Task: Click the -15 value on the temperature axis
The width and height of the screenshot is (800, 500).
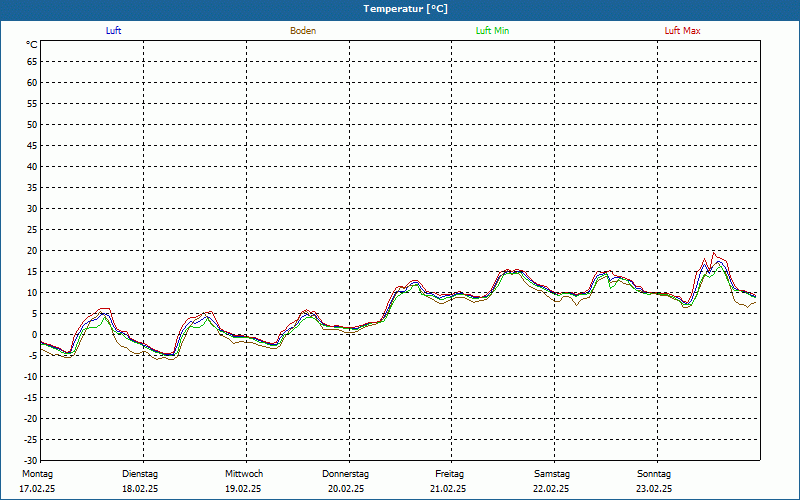Action: click(31, 397)
